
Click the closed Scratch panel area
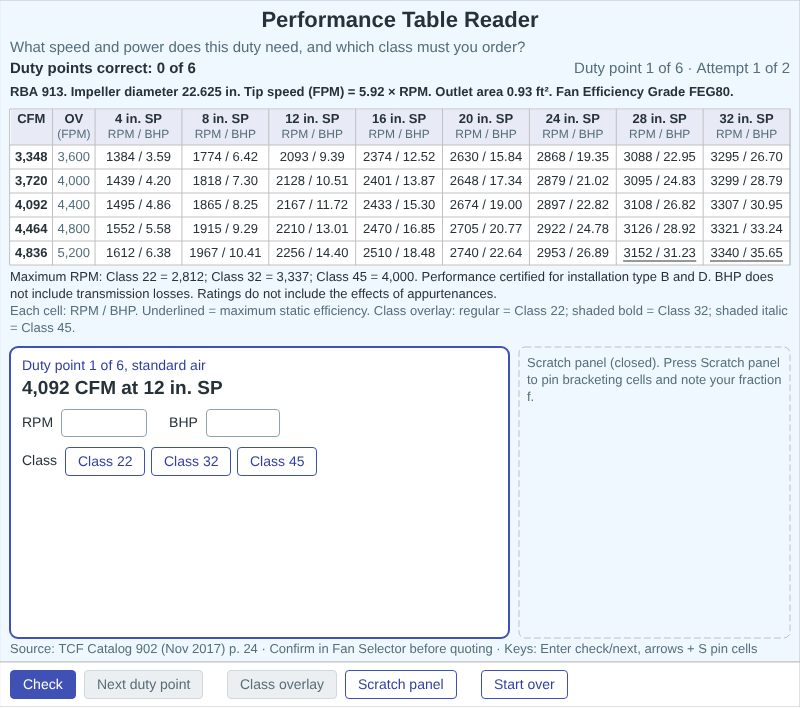click(654, 492)
